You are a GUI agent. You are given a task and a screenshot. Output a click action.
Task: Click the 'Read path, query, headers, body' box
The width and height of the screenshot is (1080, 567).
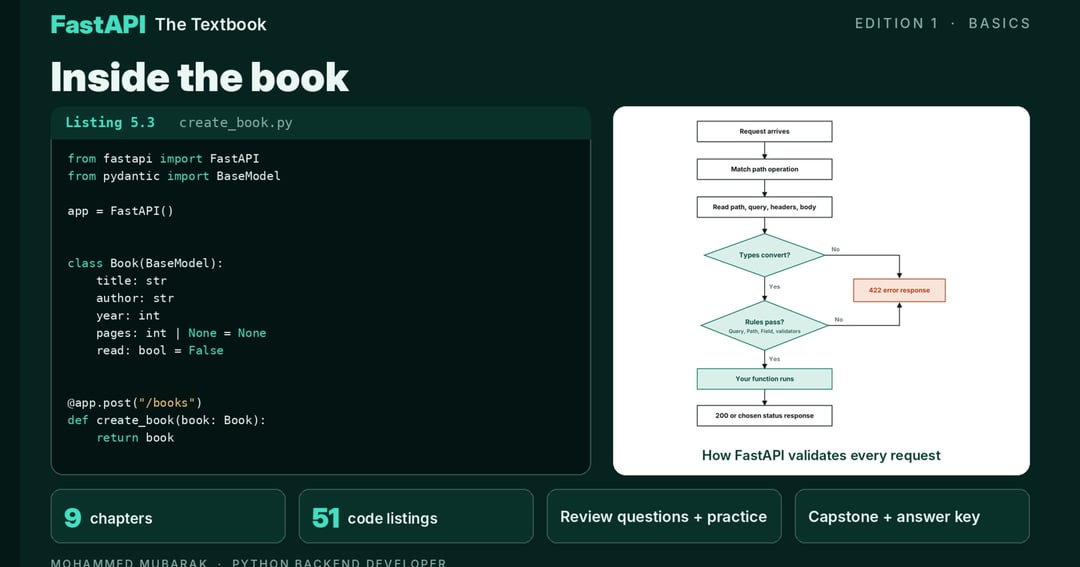[765, 207]
